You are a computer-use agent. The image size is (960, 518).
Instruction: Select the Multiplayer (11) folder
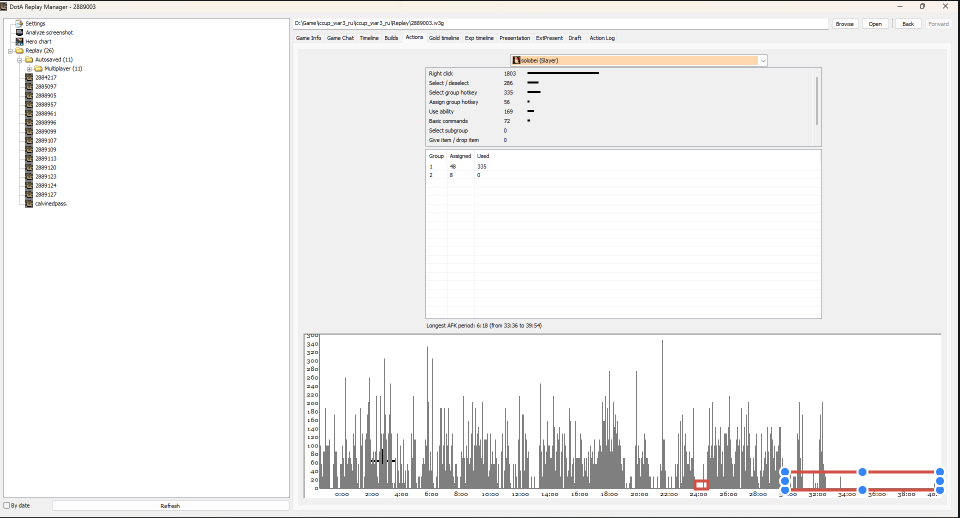(63, 69)
